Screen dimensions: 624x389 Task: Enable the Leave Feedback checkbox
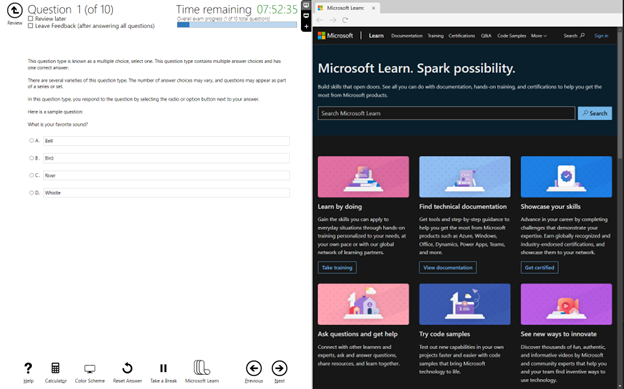pyautogui.click(x=31, y=26)
